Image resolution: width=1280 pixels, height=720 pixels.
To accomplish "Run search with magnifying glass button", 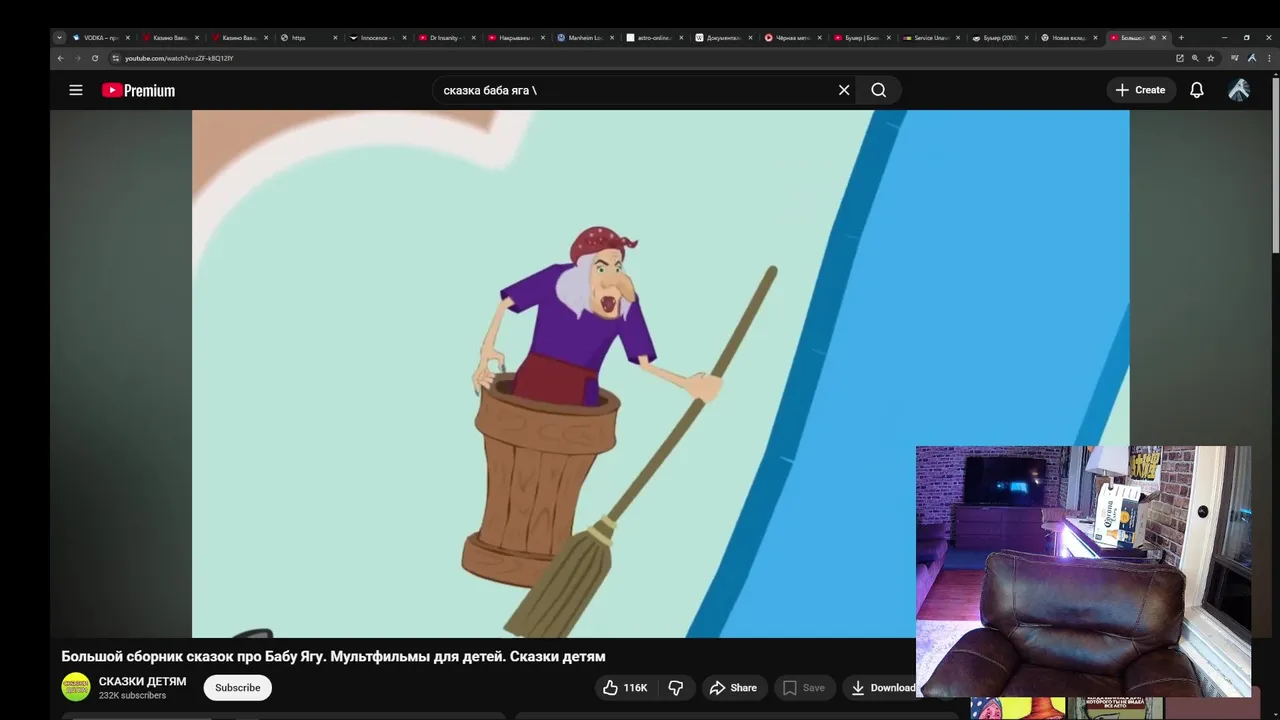I will pos(879,90).
